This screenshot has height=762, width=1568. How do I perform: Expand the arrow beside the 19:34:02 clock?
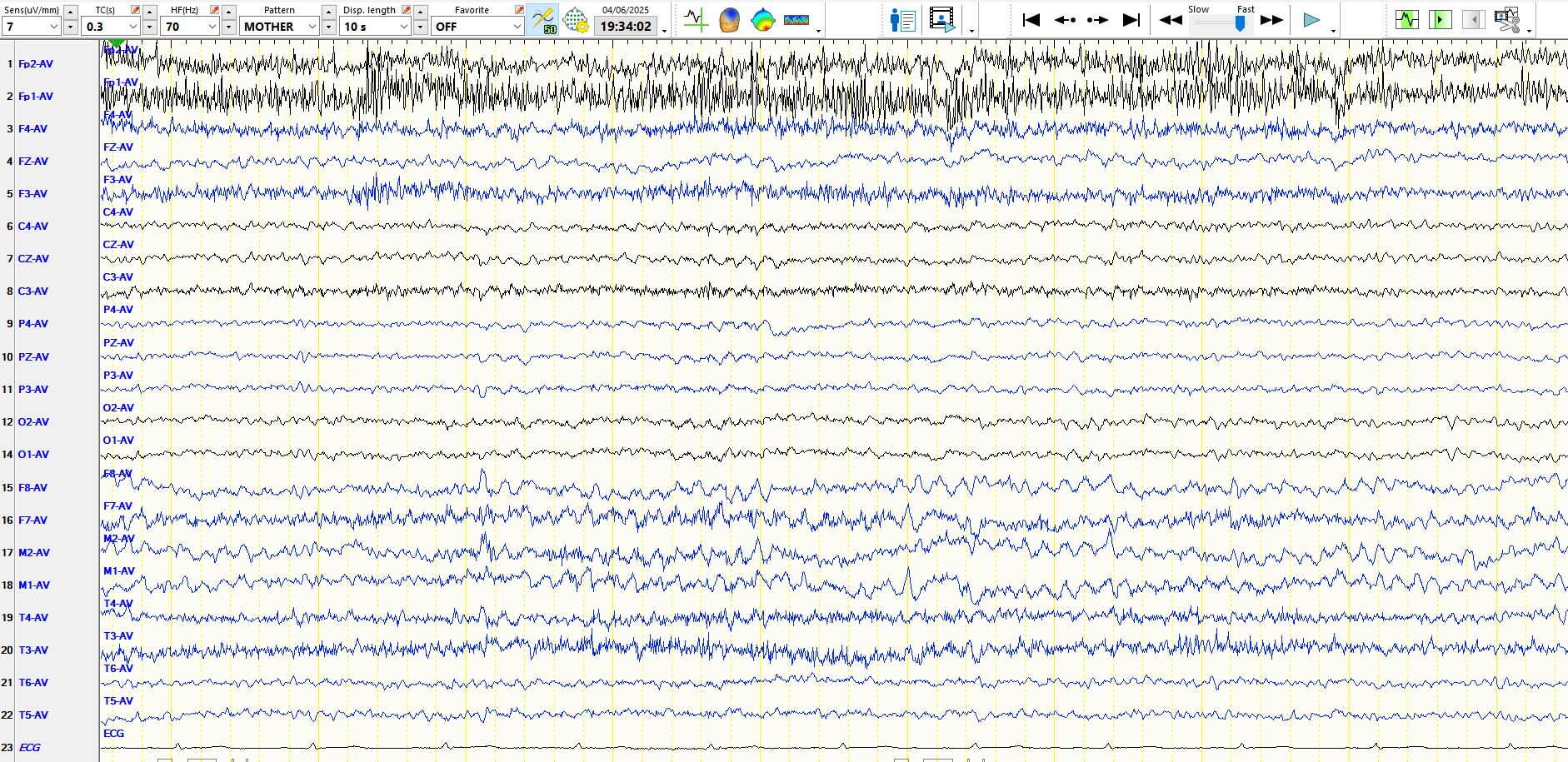click(x=664, y=31)
